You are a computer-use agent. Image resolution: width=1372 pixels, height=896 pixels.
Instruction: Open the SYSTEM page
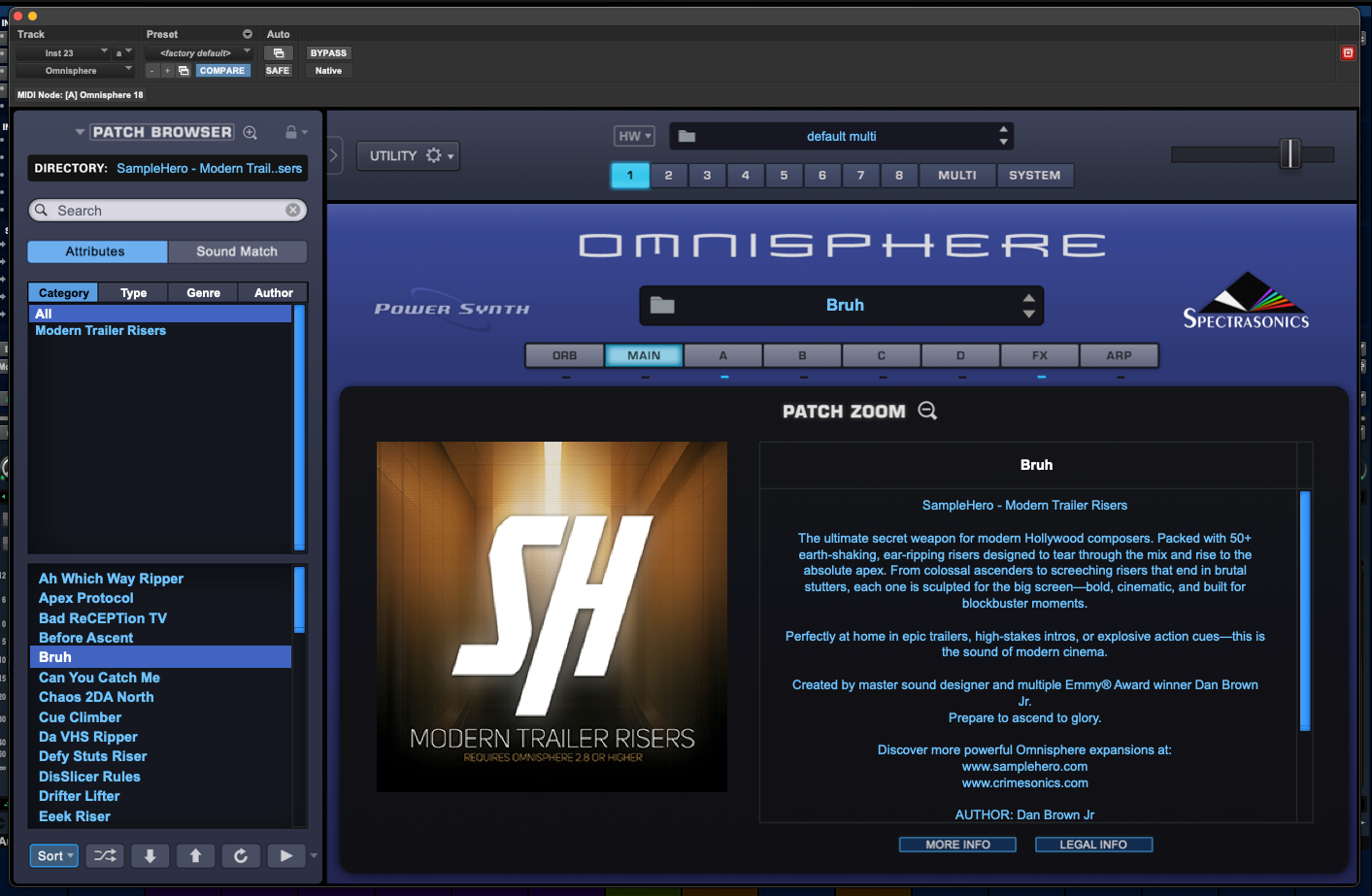tap(1035, 176)
